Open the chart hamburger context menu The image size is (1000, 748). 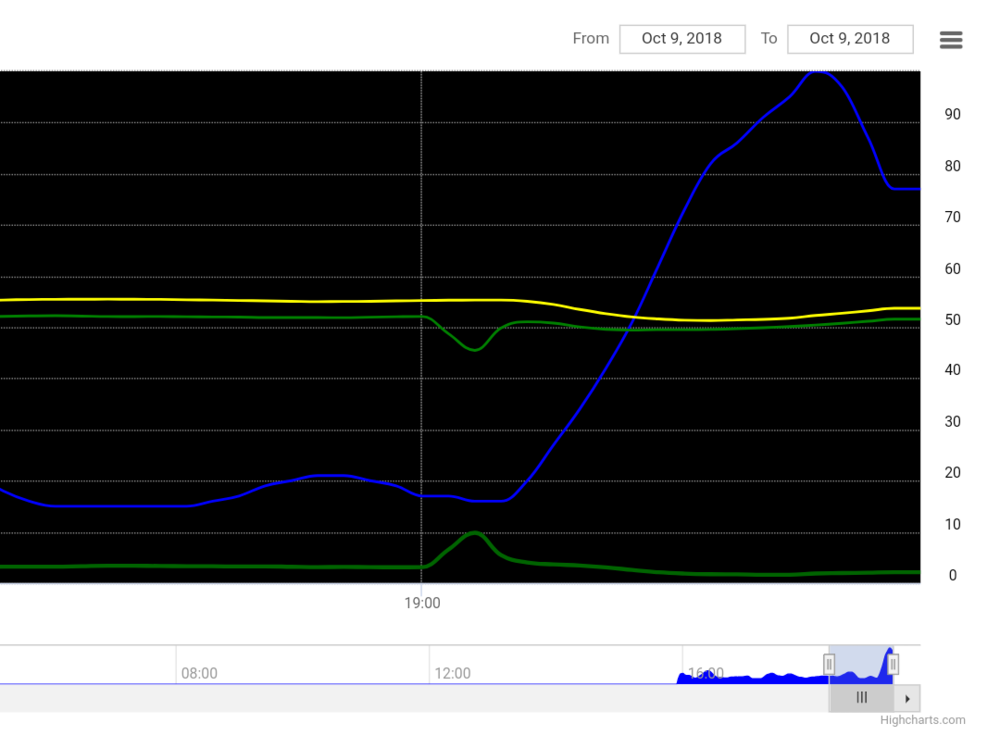[x=951, y=40]
